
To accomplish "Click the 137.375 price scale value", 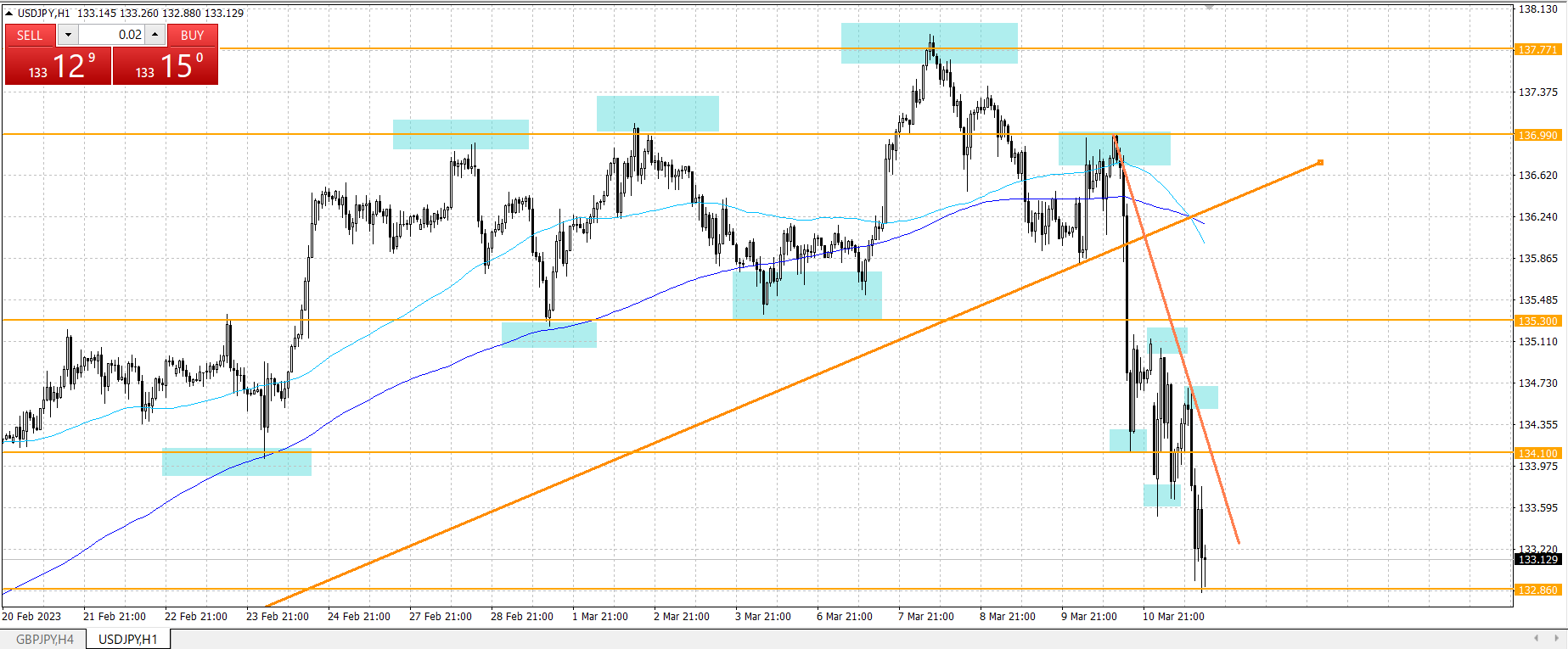I will 1538,92.
